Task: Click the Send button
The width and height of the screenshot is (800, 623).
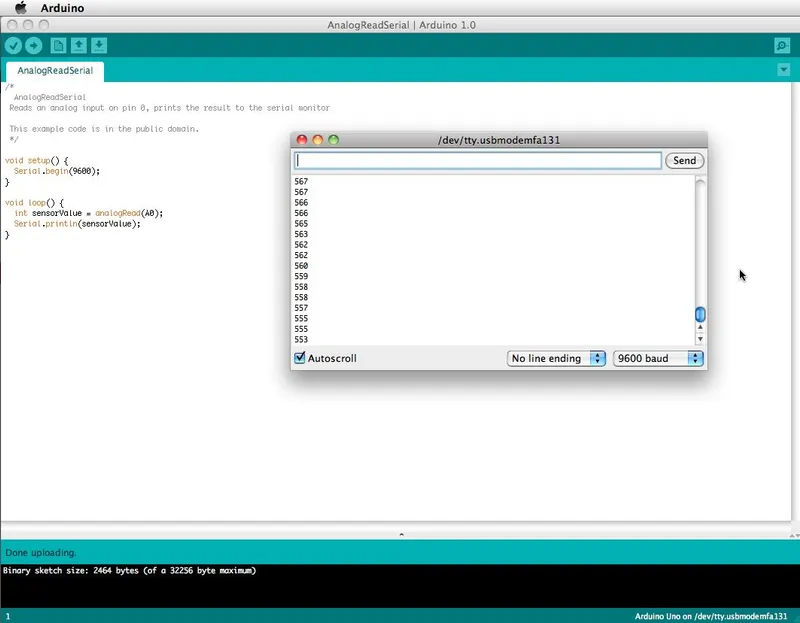Action: 684,160
